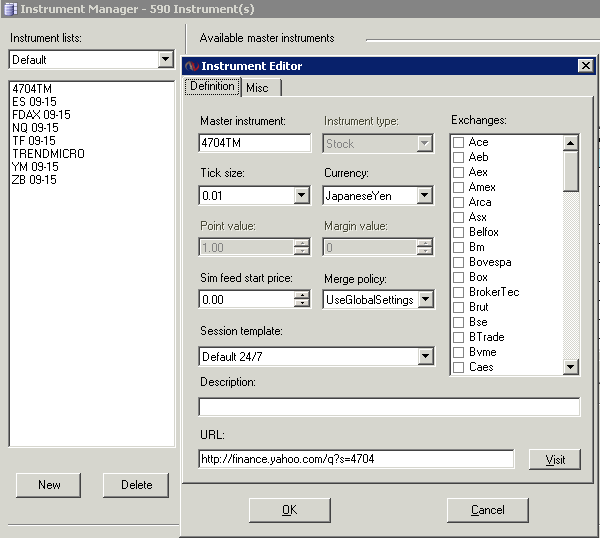600x538 pixels.
Task: Select NQ 09-15 in the list
Action: [x=35, y=128]
